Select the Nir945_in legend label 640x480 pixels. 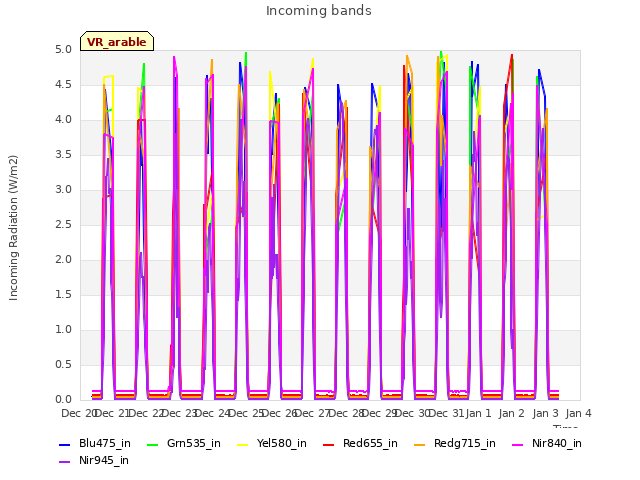tap(104, 461)
